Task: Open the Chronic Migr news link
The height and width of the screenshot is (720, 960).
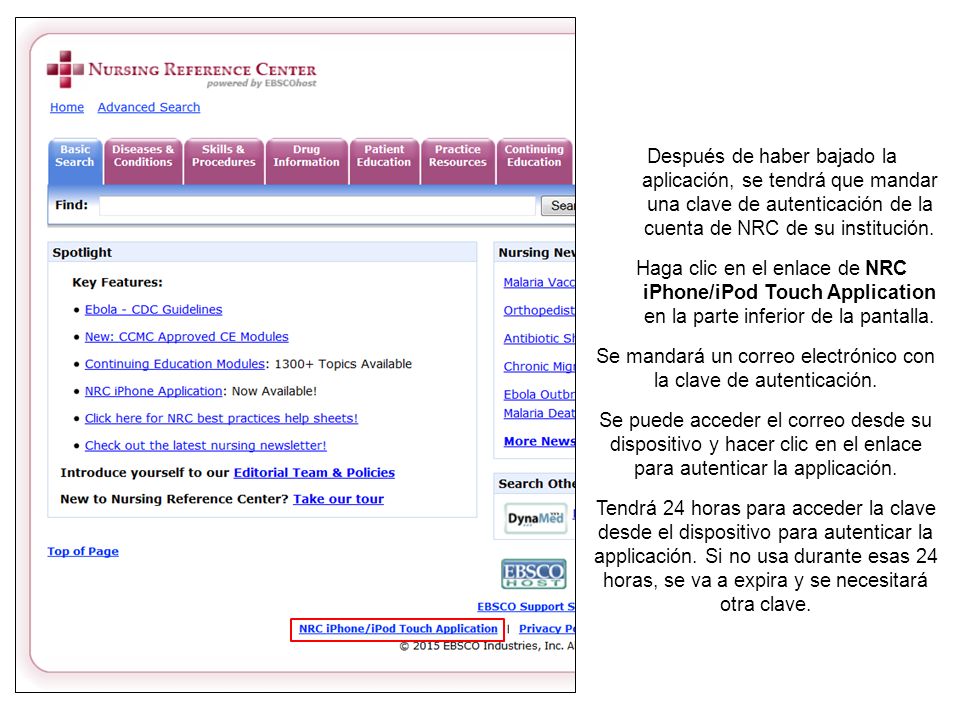Action: [x=539, y=366]
